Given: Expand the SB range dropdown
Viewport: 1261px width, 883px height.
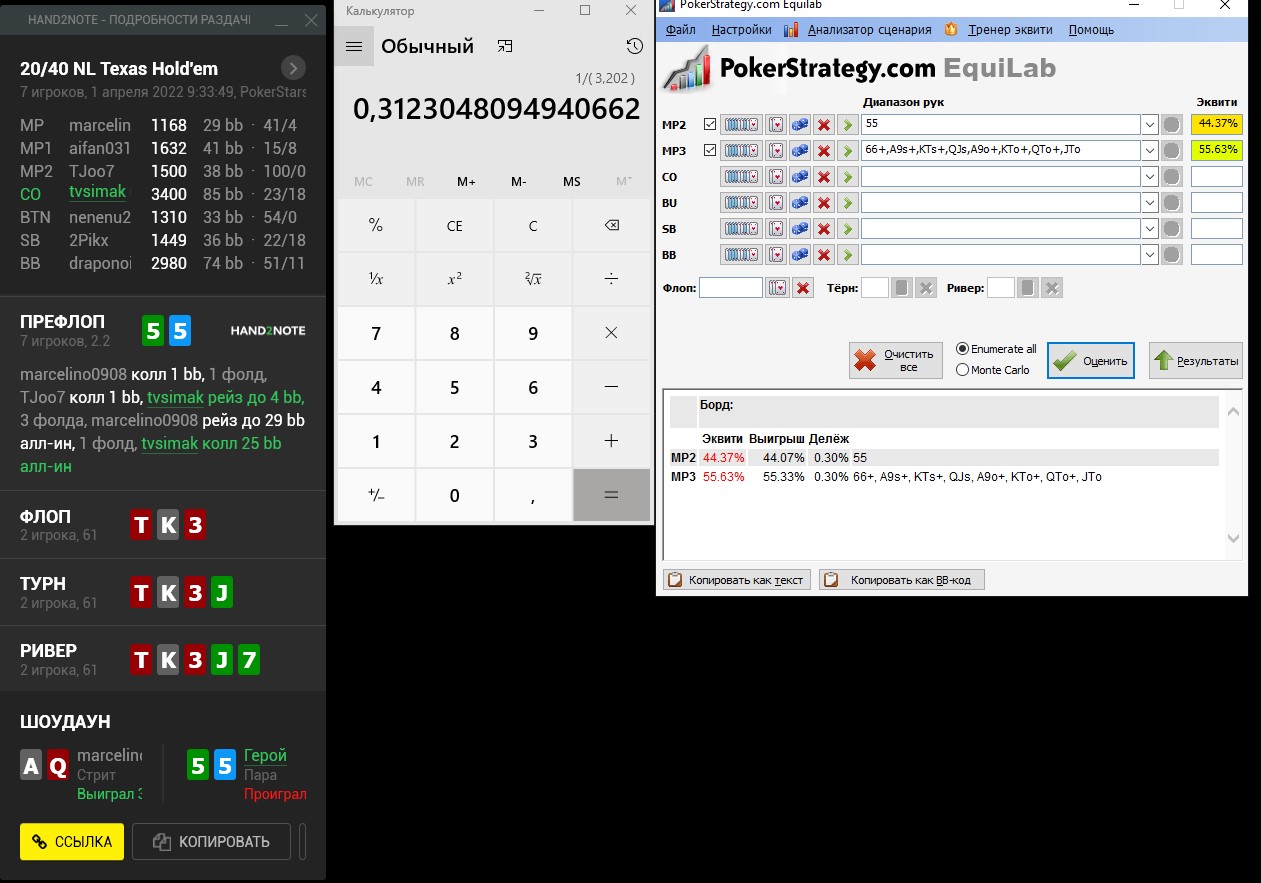Looking at the screenshot, I should [1150, 228].
